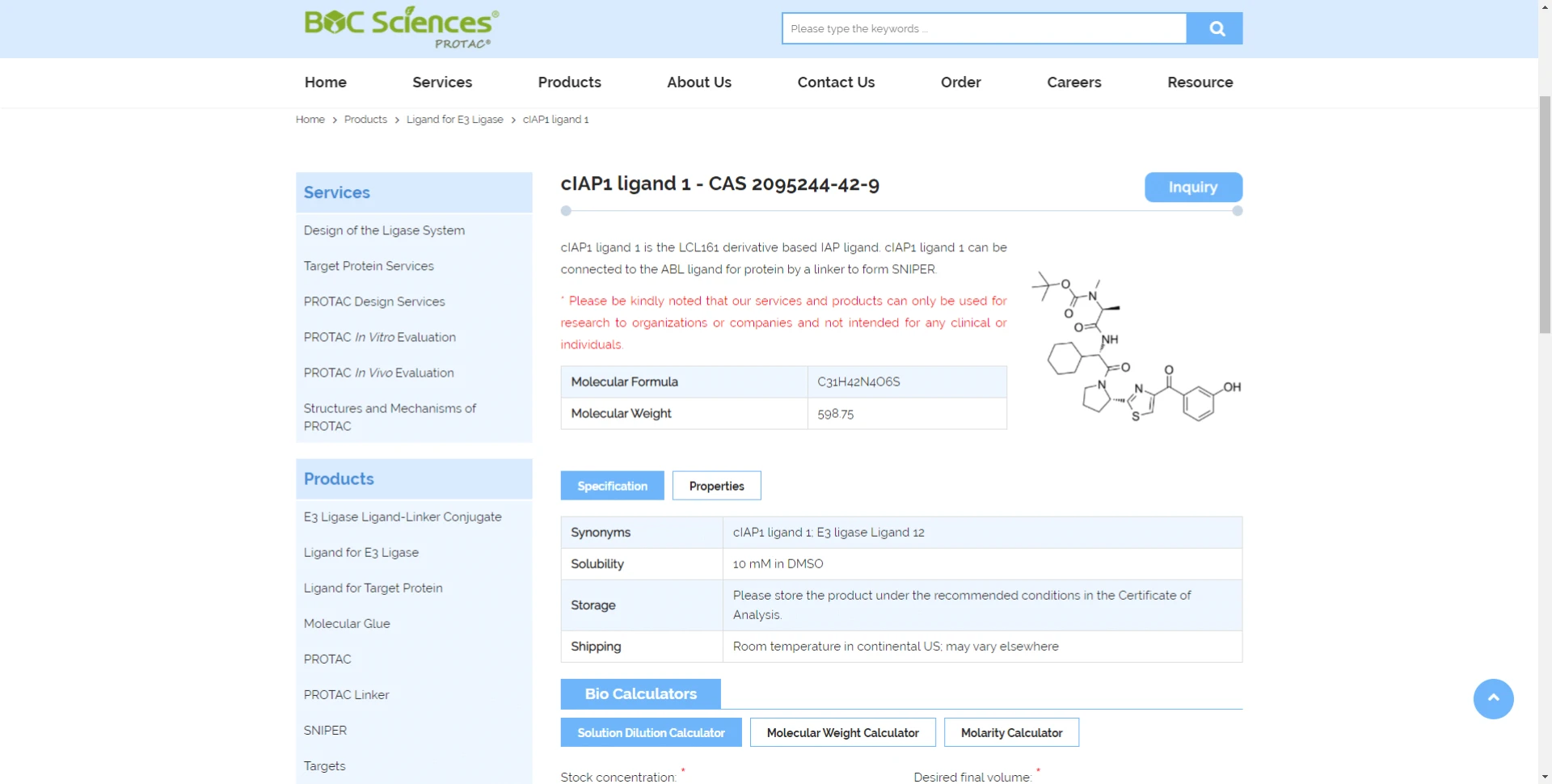The width and height of the screenshot is (1552, 784).
Task: Select the Solution Dilution Calculator tab
Action: [x=651, y=733]
